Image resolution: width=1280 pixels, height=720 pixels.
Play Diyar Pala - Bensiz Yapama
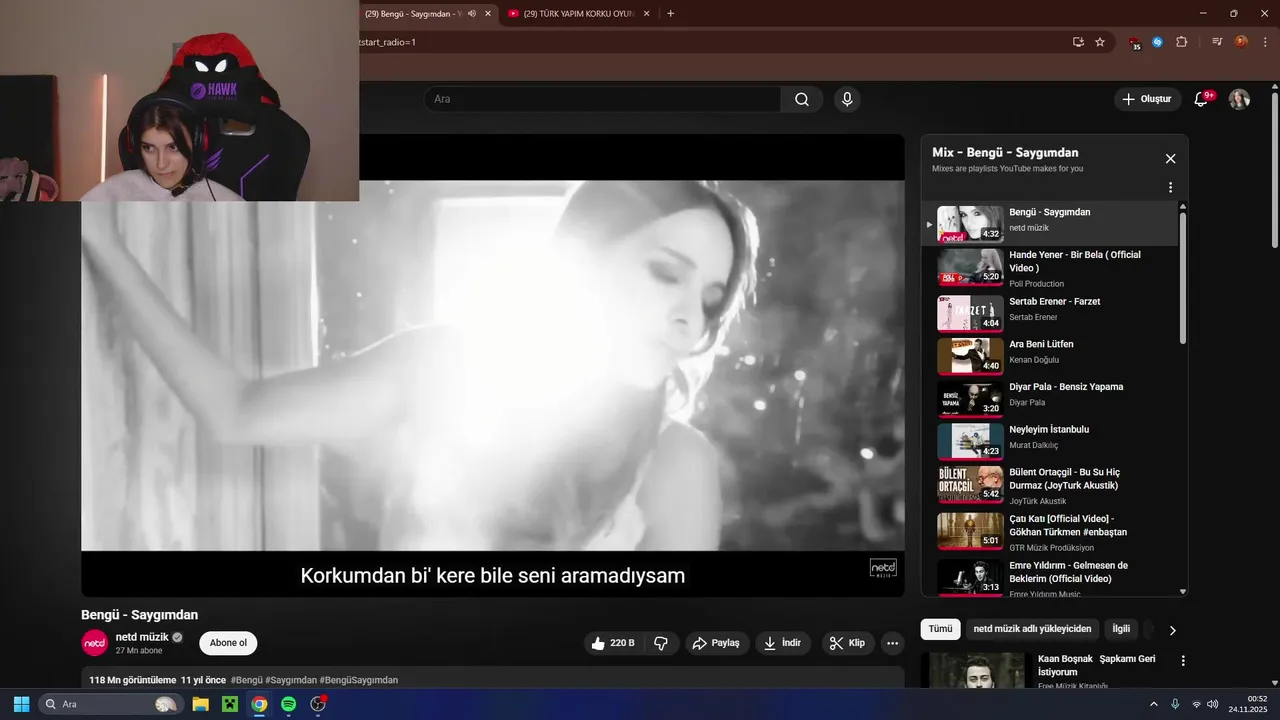pos(1050,397)
